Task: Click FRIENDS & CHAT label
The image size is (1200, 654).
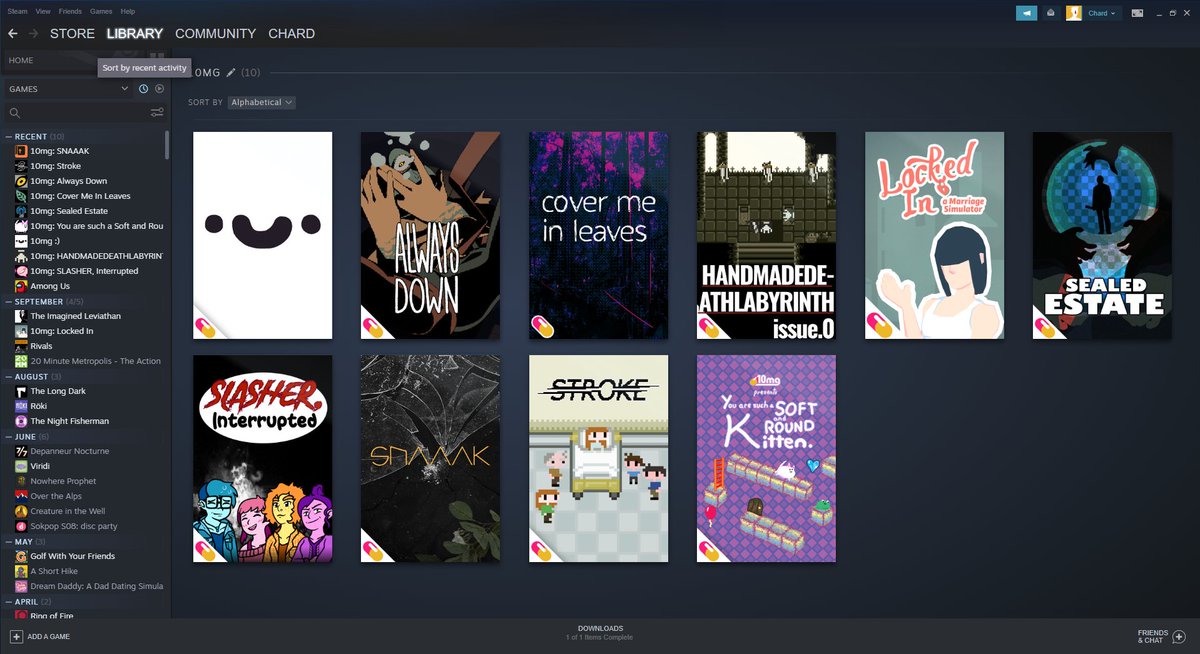Action: [1152, 636]
